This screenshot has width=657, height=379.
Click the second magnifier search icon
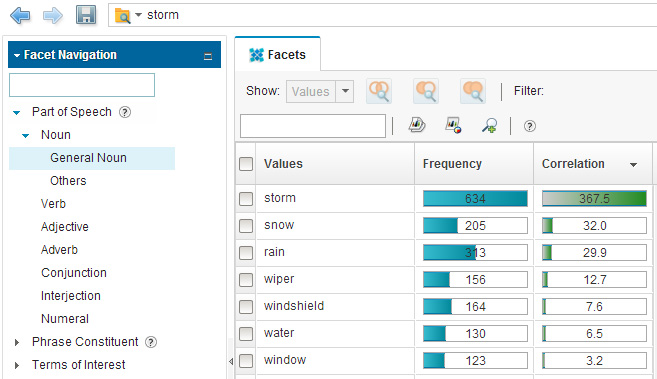[x=426, y=91]
